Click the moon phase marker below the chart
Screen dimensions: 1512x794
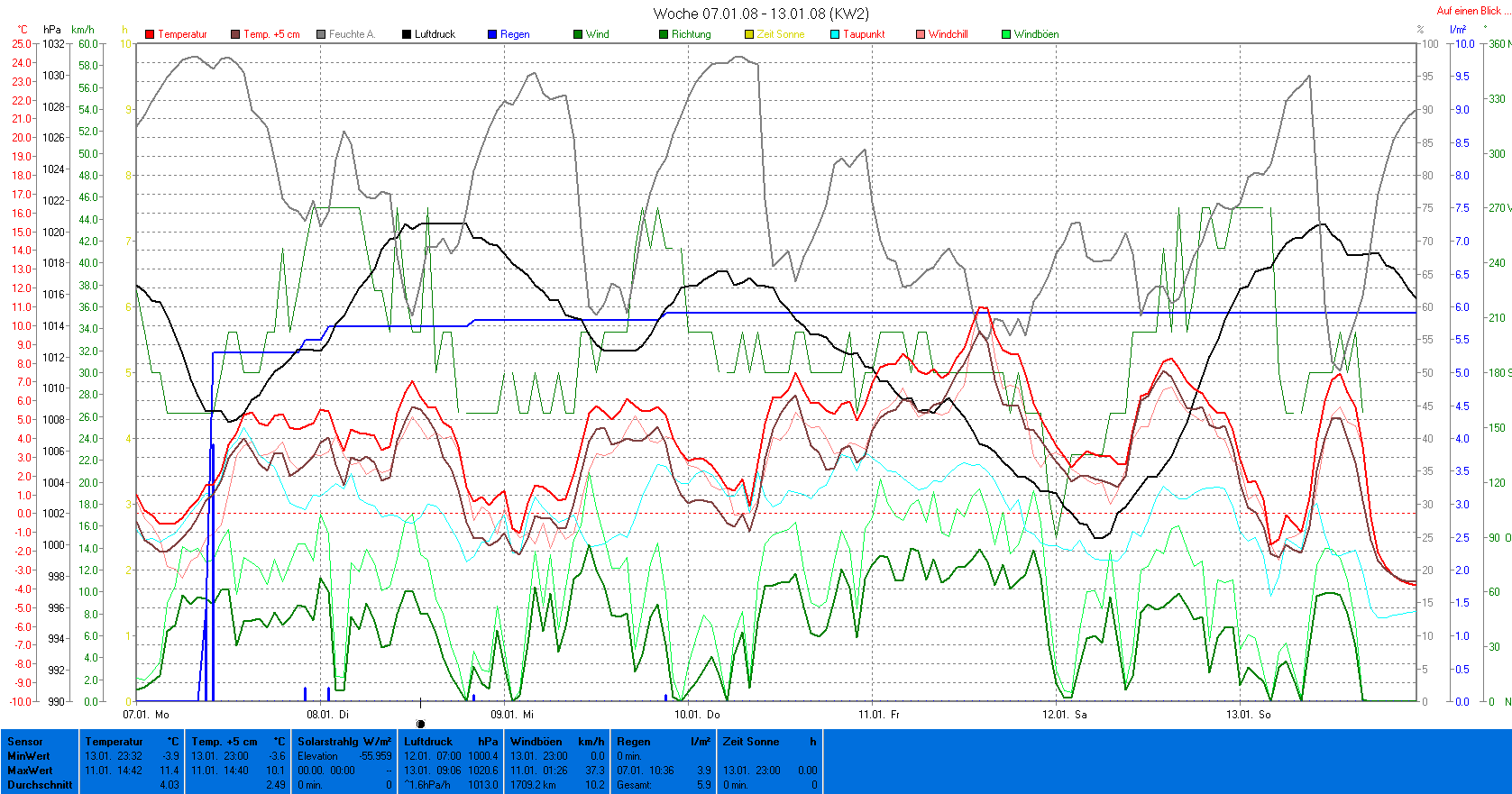pyautogui.click(x=420, y=724)
